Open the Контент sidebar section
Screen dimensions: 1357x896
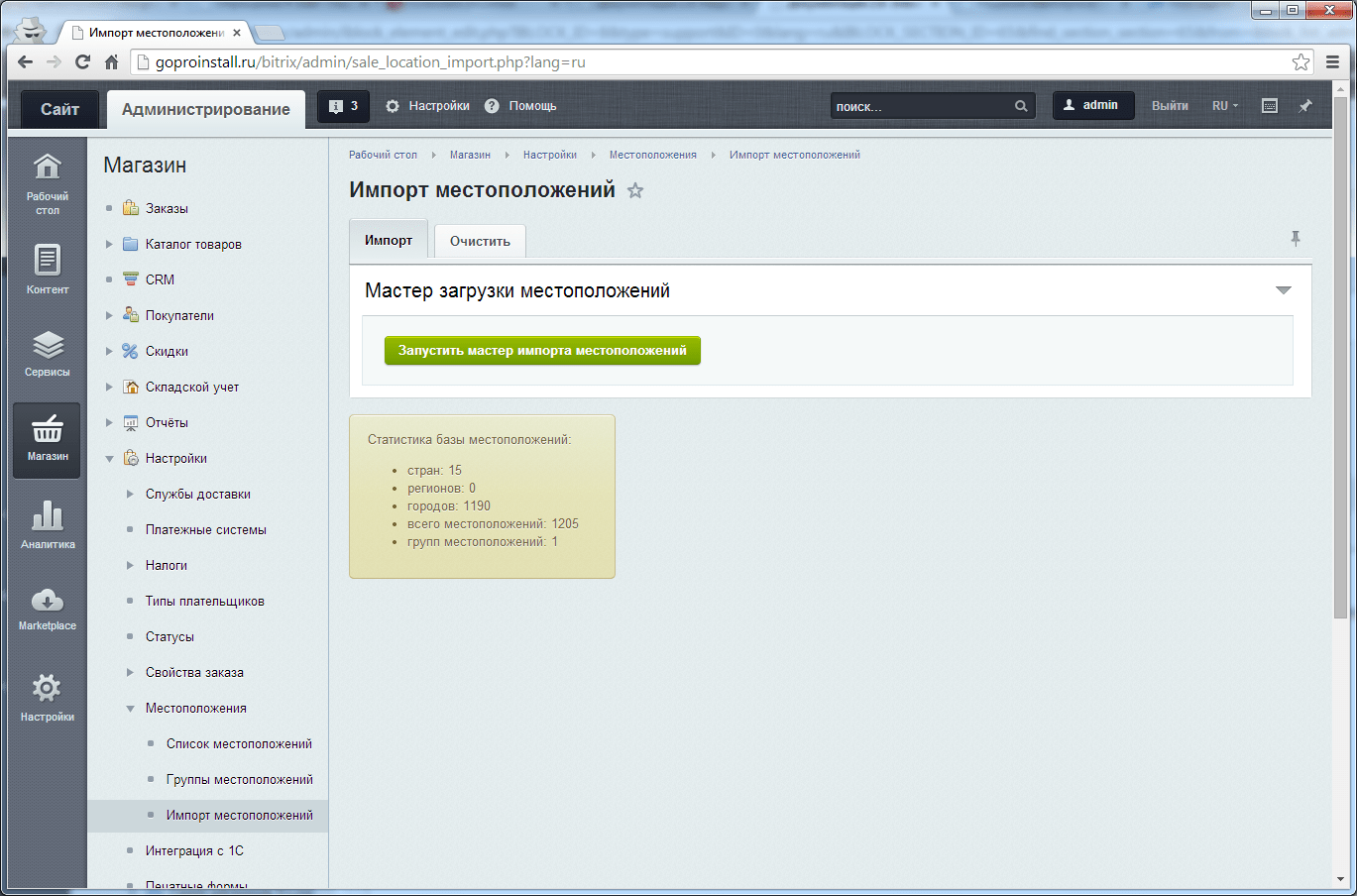(48, 270)
